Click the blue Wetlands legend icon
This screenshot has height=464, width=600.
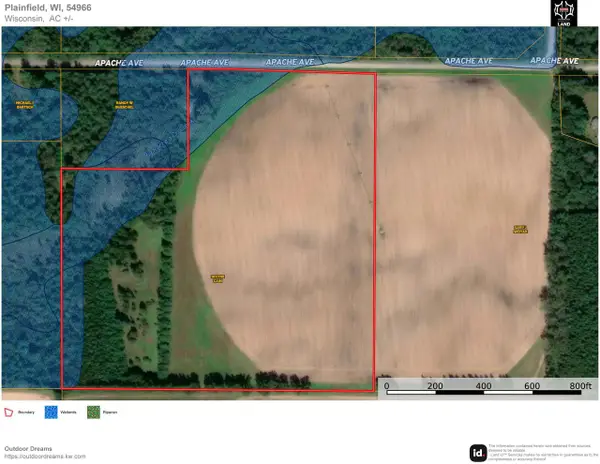pos(51,411)
